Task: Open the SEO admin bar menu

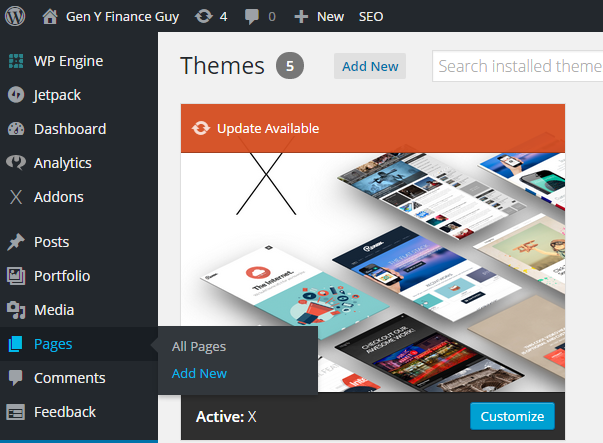Action: point(371,17)
